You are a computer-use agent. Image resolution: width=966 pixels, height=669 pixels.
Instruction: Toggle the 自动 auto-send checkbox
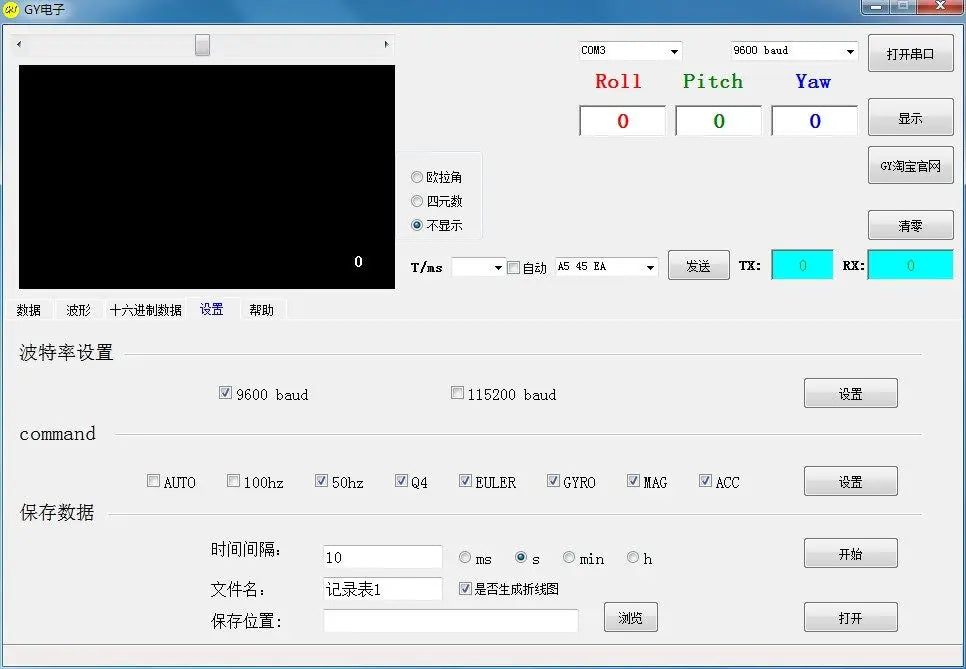pyautogui.click(x=513, y=267)
